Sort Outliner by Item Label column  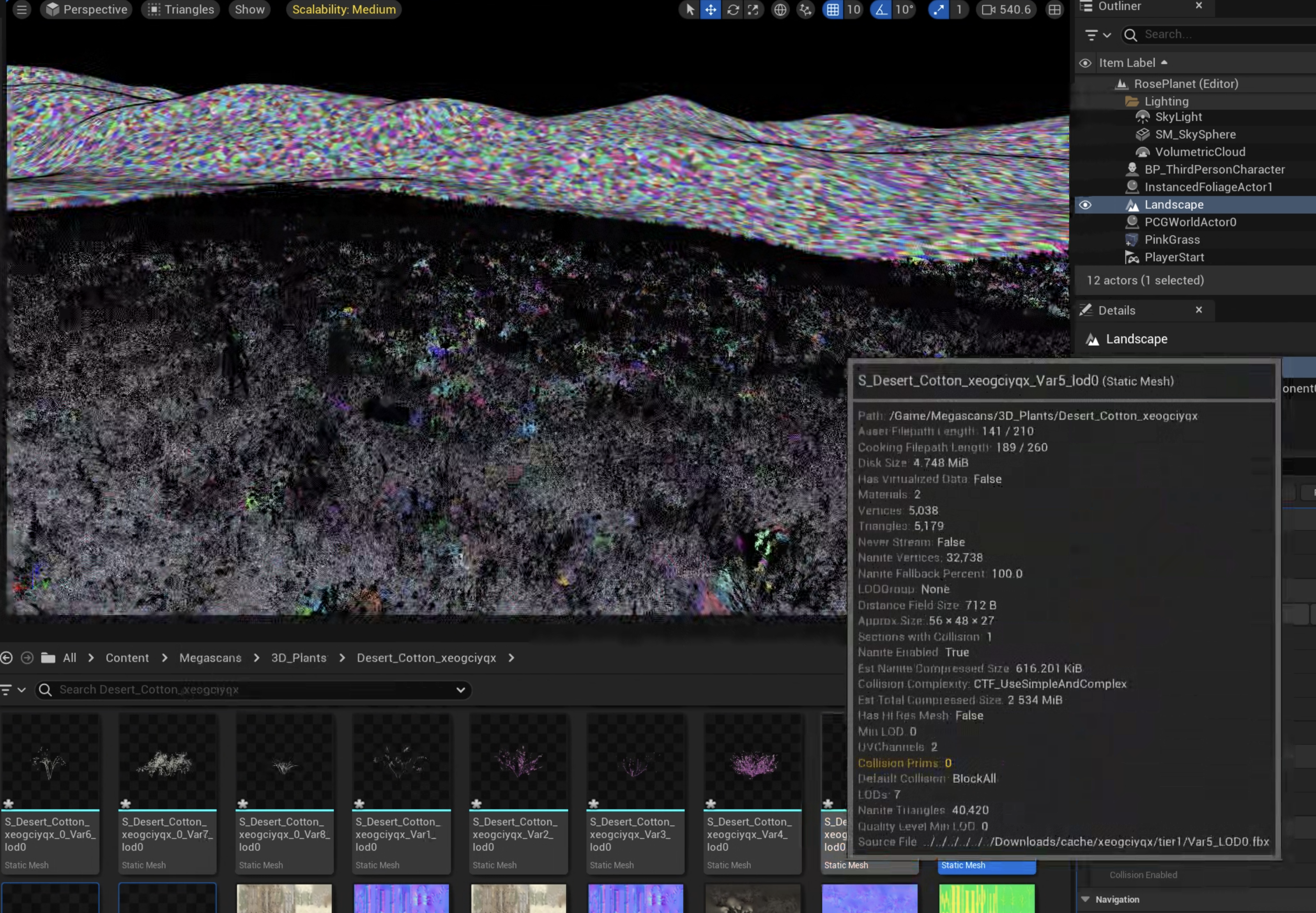coord(1133,63)
